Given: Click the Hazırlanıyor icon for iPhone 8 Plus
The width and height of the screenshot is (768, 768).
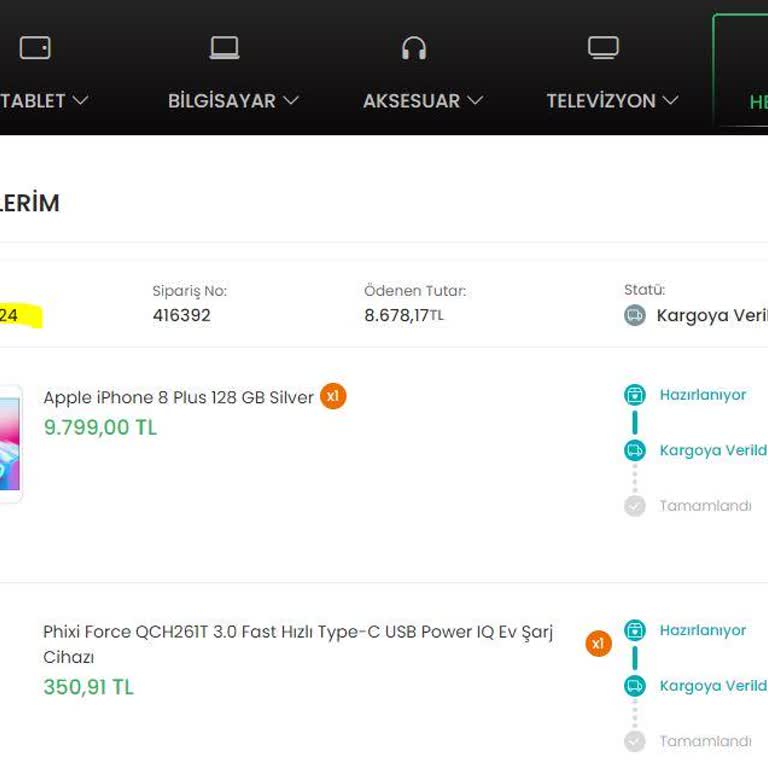Looking at the screenshot, I should click(635, 395).
